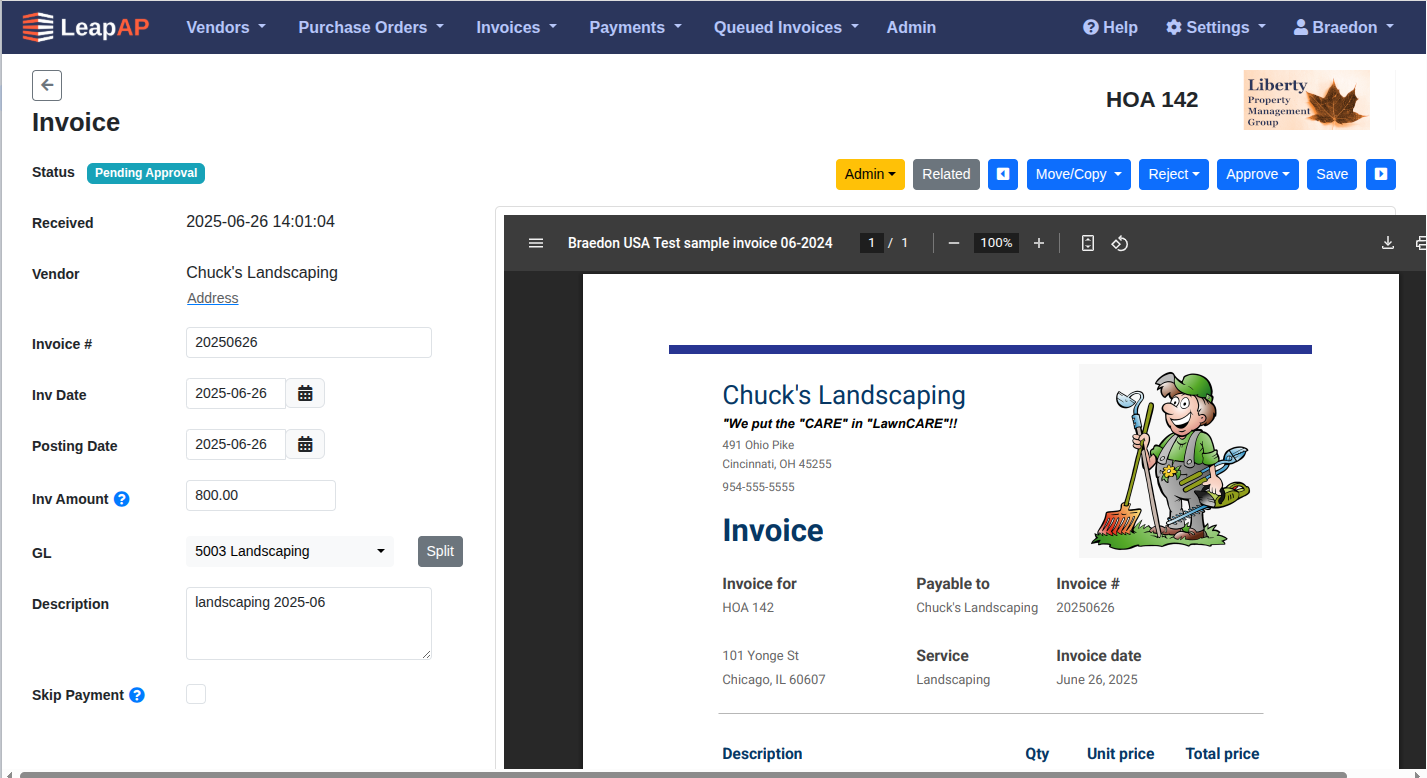Zoom in on the invoice document
The height and width of the screenshot is (778, 1427).
[x=1038, y=242]
